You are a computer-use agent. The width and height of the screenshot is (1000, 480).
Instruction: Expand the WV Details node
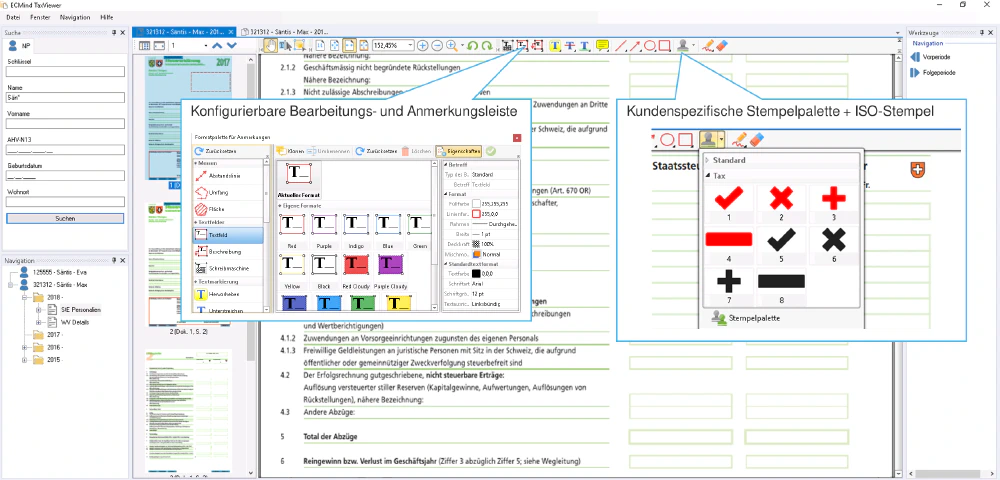pyautogui.click(x=38, y=322)
